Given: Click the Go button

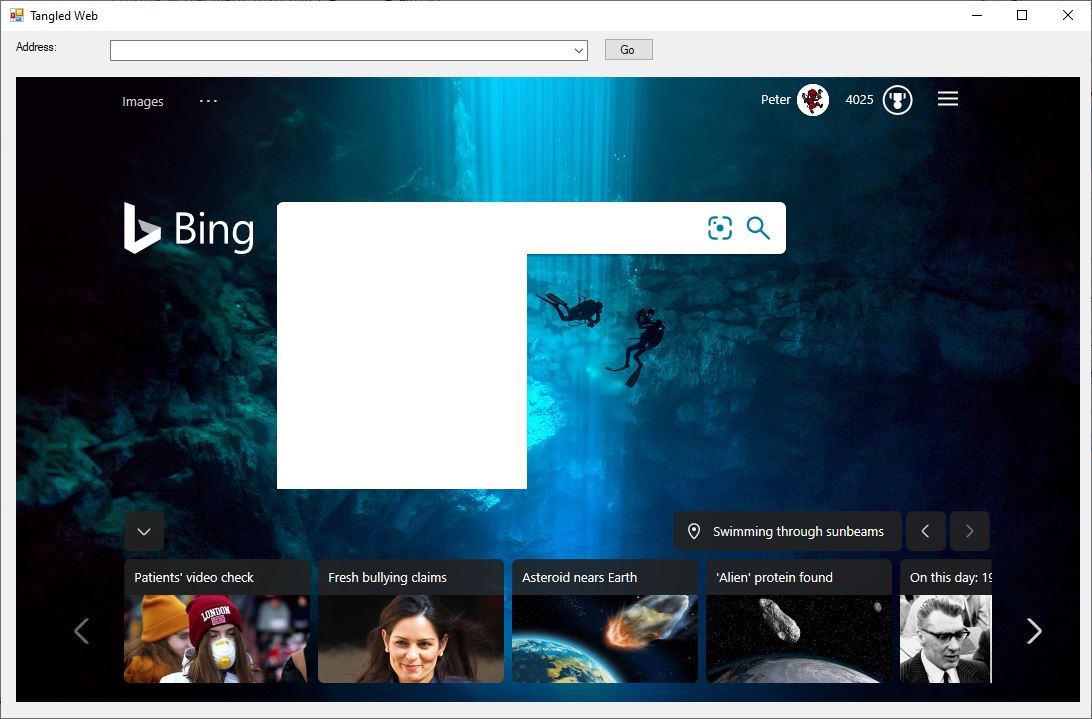Looking at the screenshot, I should (x=628, y=49).
